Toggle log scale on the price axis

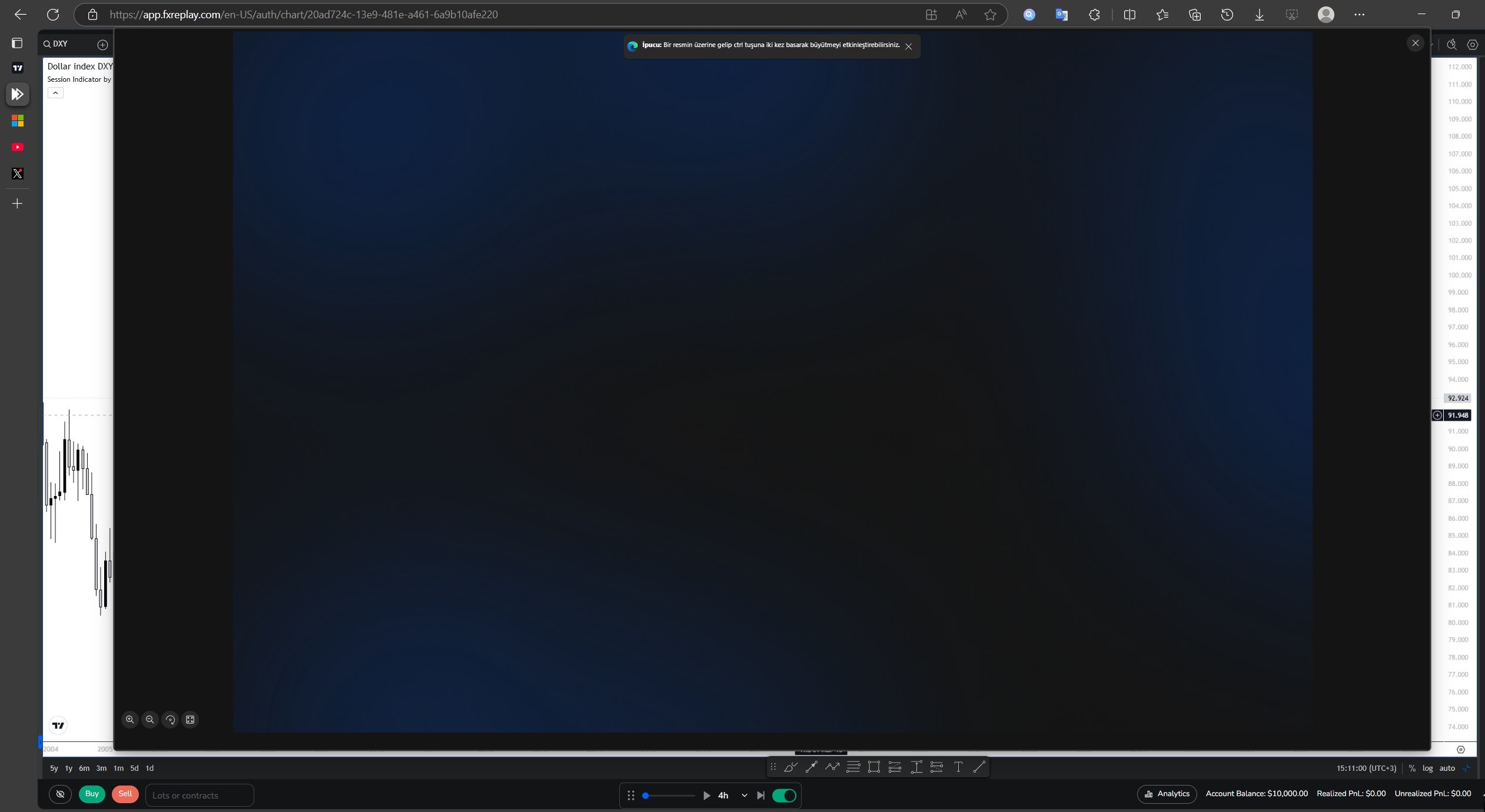click(1427, 768)
